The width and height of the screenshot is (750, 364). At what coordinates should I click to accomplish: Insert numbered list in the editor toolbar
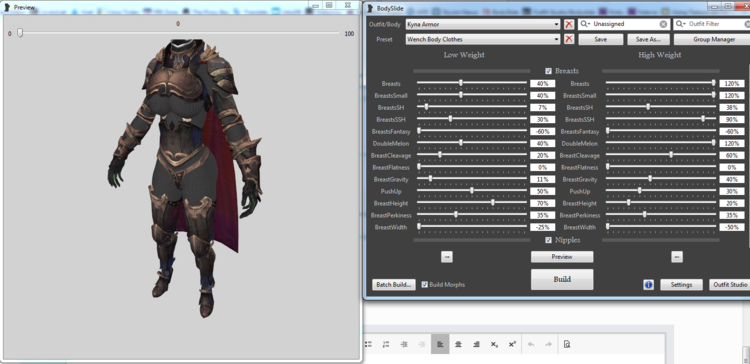pyautogui.click(x=386, y=344)
